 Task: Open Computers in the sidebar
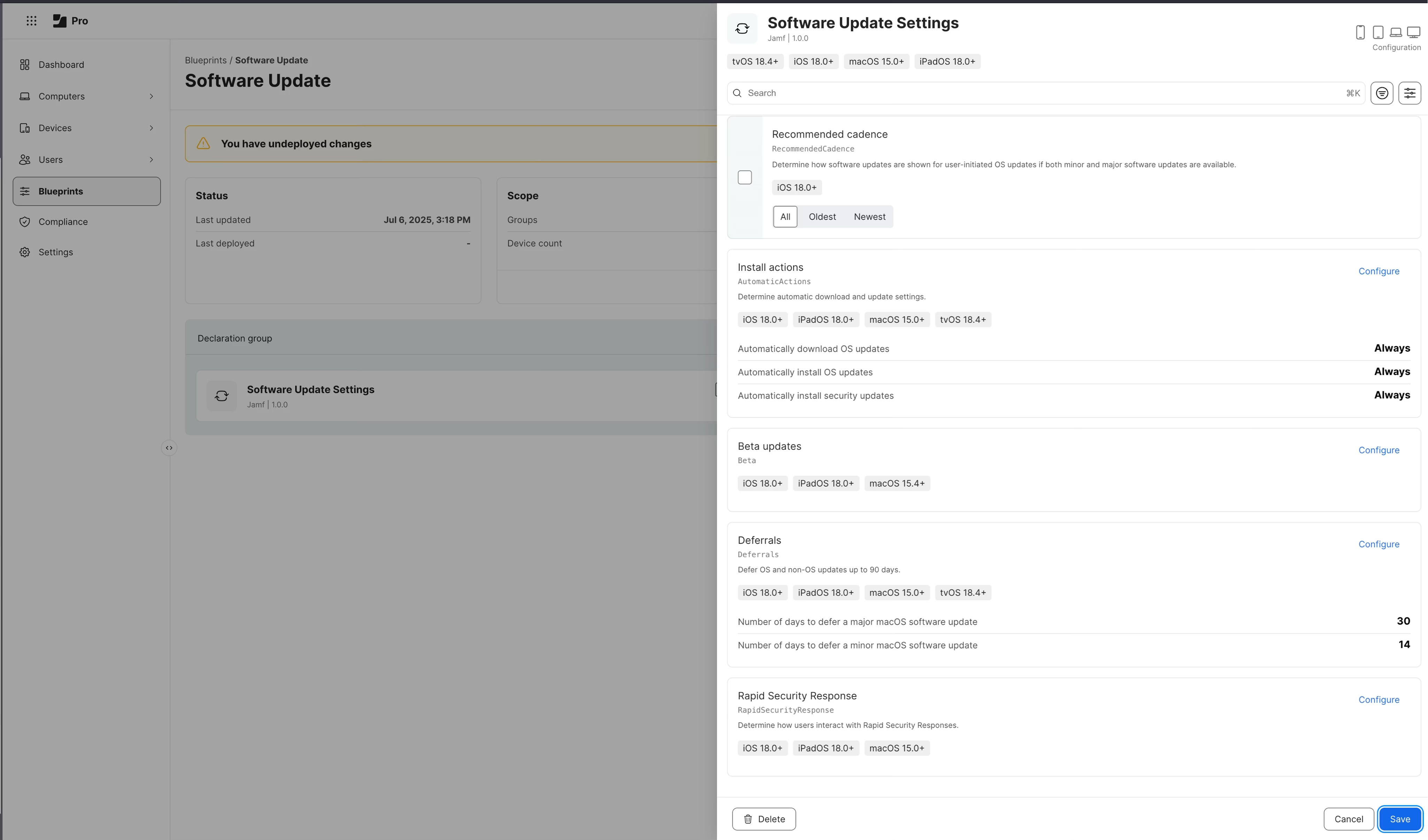[x=61, y=96]
